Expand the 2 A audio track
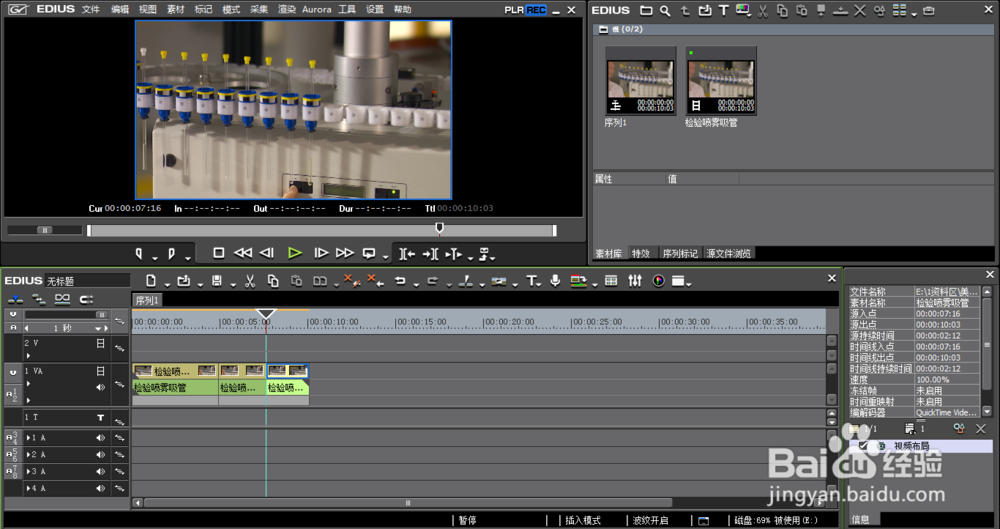The image size is (1000, 529). (28, 455)
